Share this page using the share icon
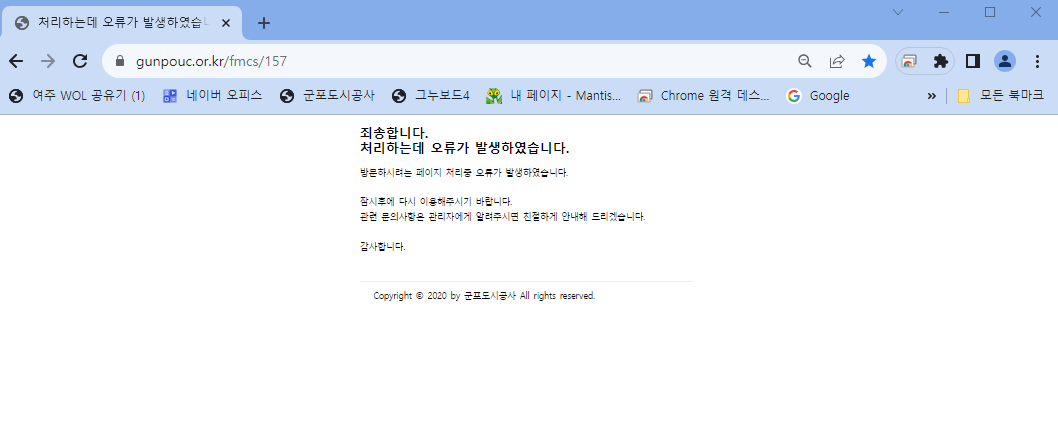1058x447 pixels. click(x=837, y=61)
